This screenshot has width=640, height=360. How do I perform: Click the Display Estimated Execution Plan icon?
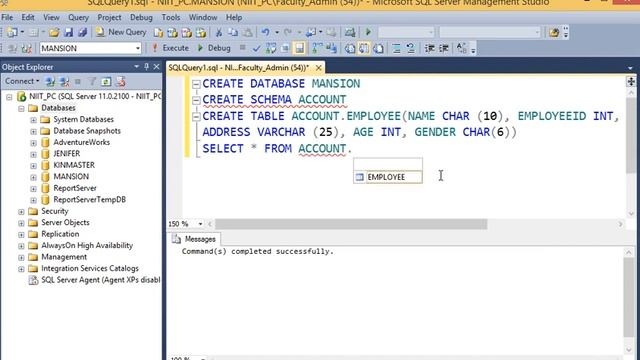271,49
